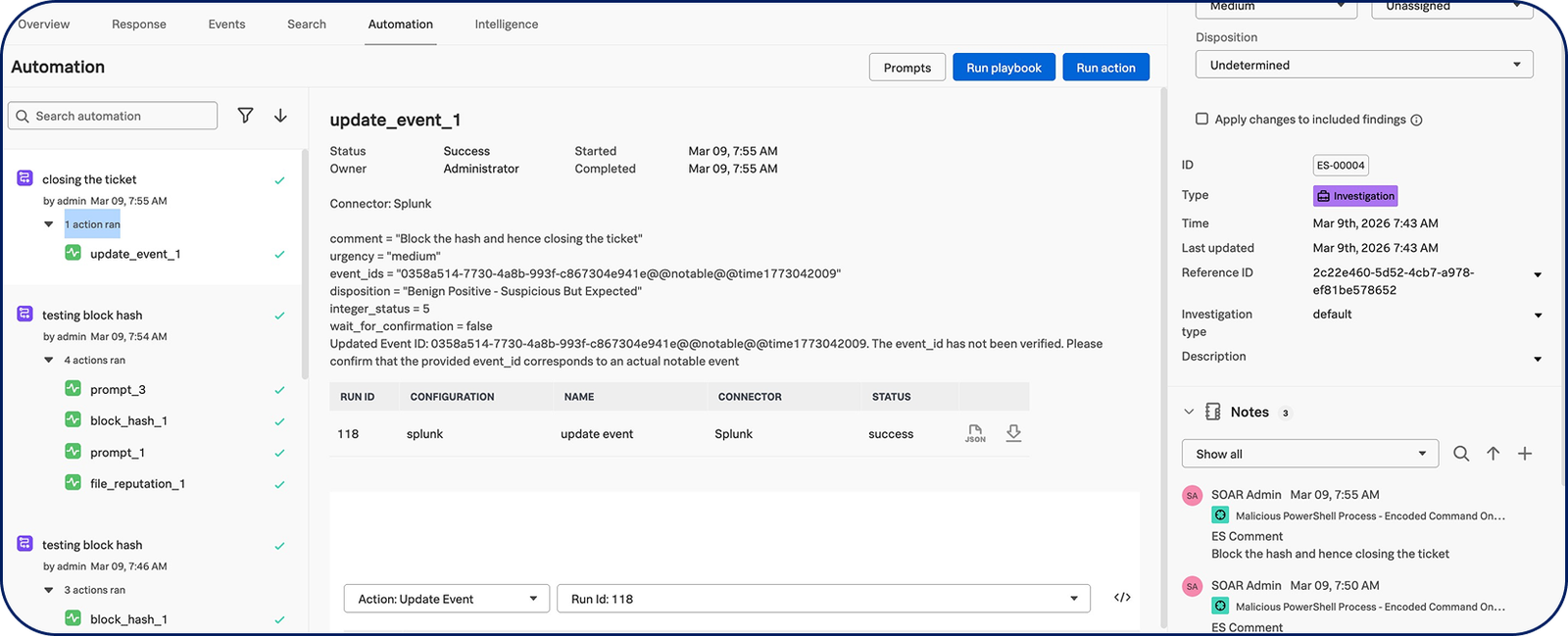1568x636 pixels.
Task: Switch to the Intelligence tab
Action: 506,24
